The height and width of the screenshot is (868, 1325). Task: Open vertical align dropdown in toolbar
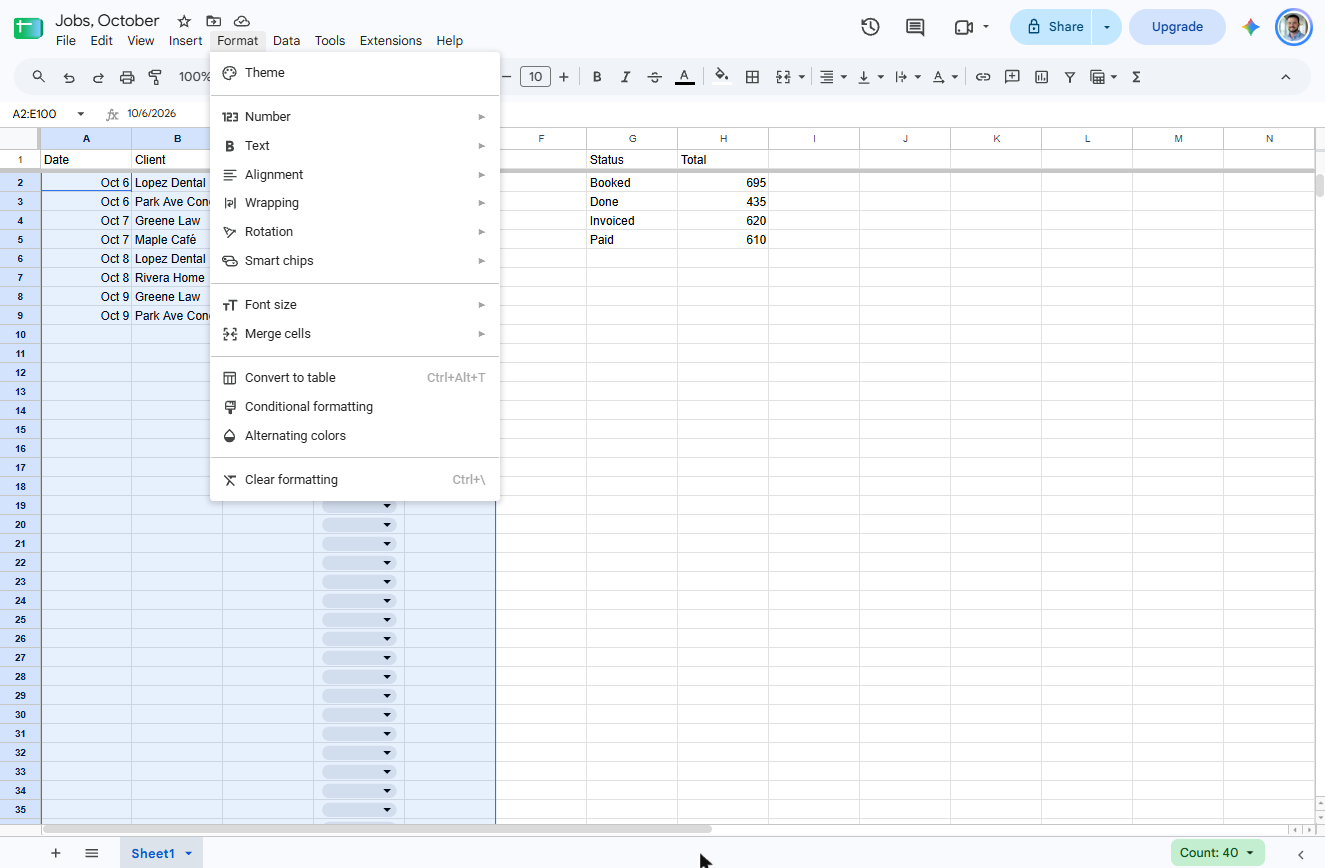pyautogui.click(x=872, y=77)
